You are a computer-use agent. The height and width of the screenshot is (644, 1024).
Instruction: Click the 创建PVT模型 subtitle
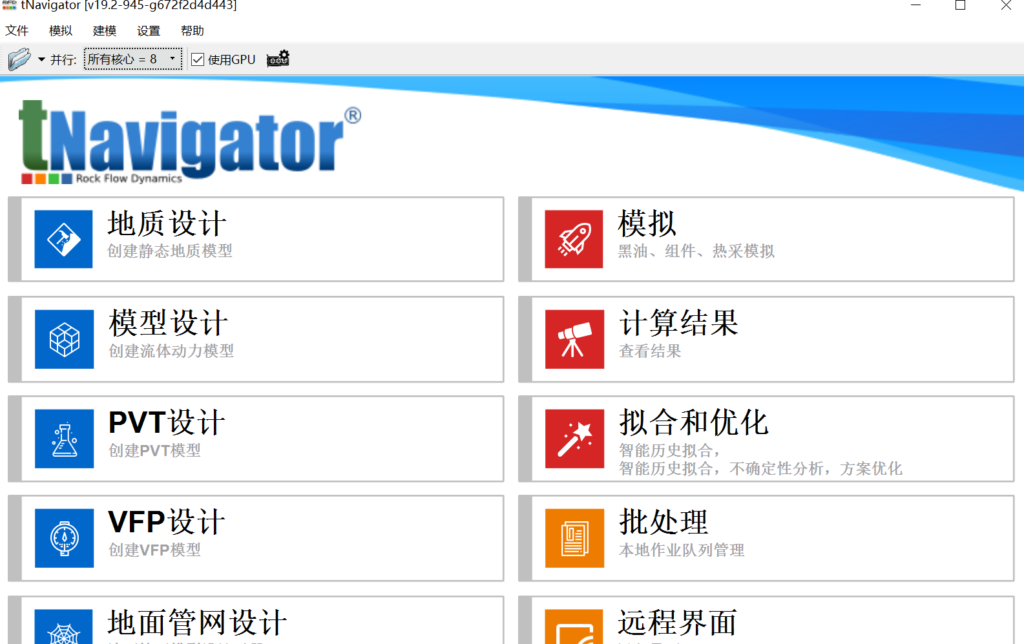click(155, 450)
